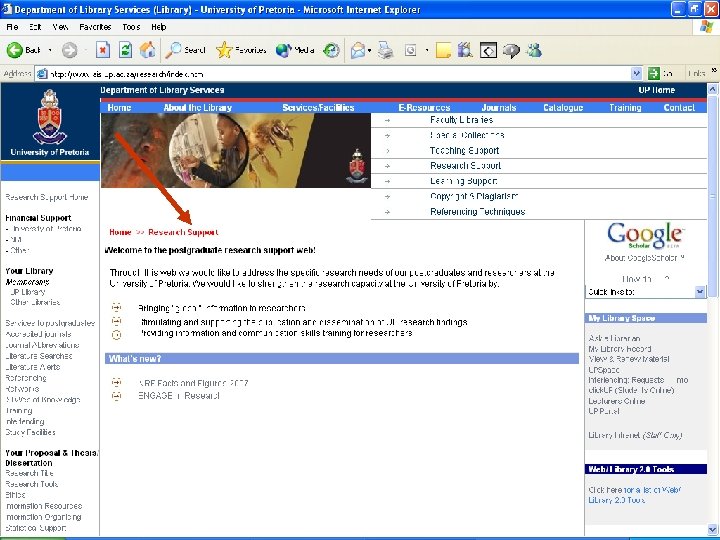Open the Help menu

click(159, 27)
